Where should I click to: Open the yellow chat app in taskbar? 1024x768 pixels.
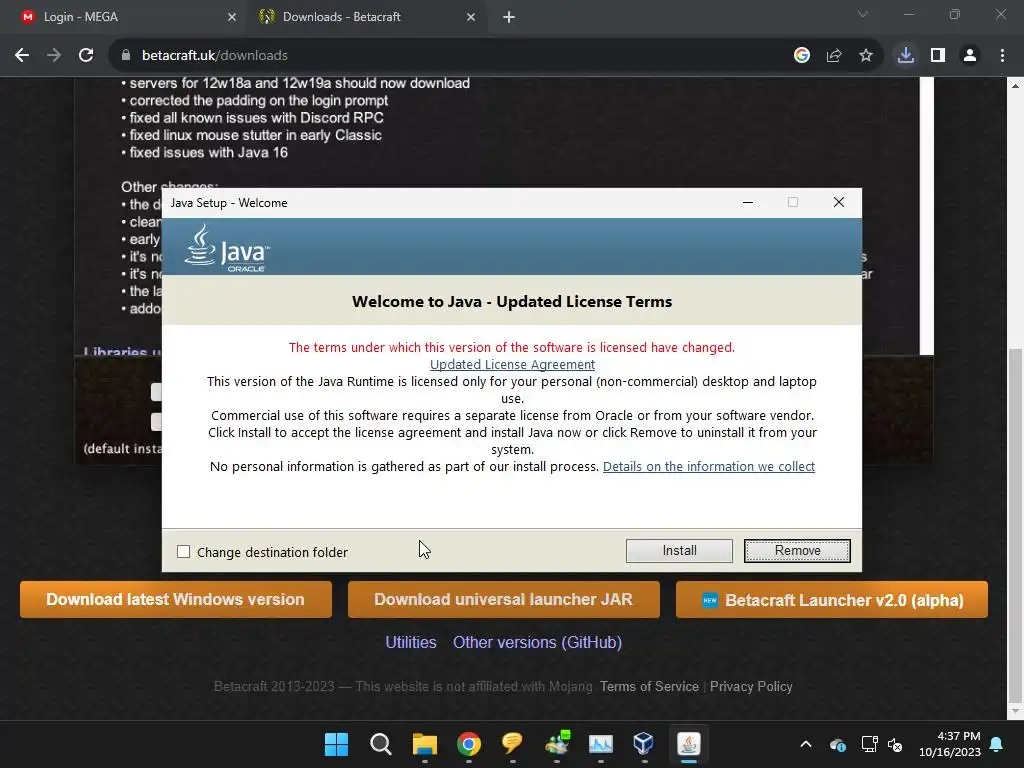click(x=512, y=744)
